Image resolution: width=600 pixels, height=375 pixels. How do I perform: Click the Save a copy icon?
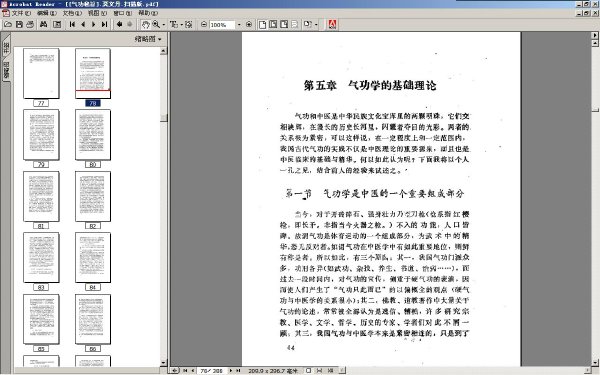point(19,24)
